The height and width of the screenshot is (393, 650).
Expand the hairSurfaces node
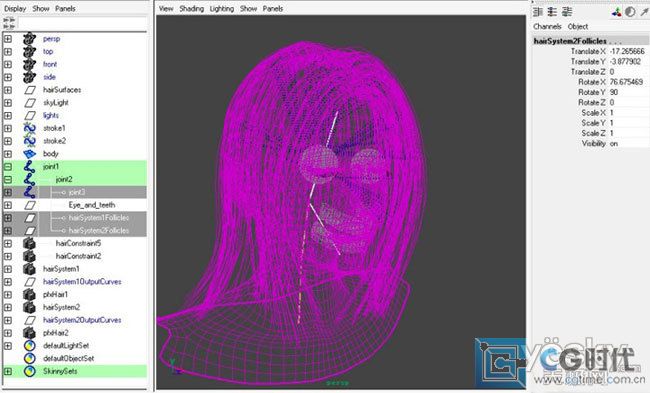(8, 90)
